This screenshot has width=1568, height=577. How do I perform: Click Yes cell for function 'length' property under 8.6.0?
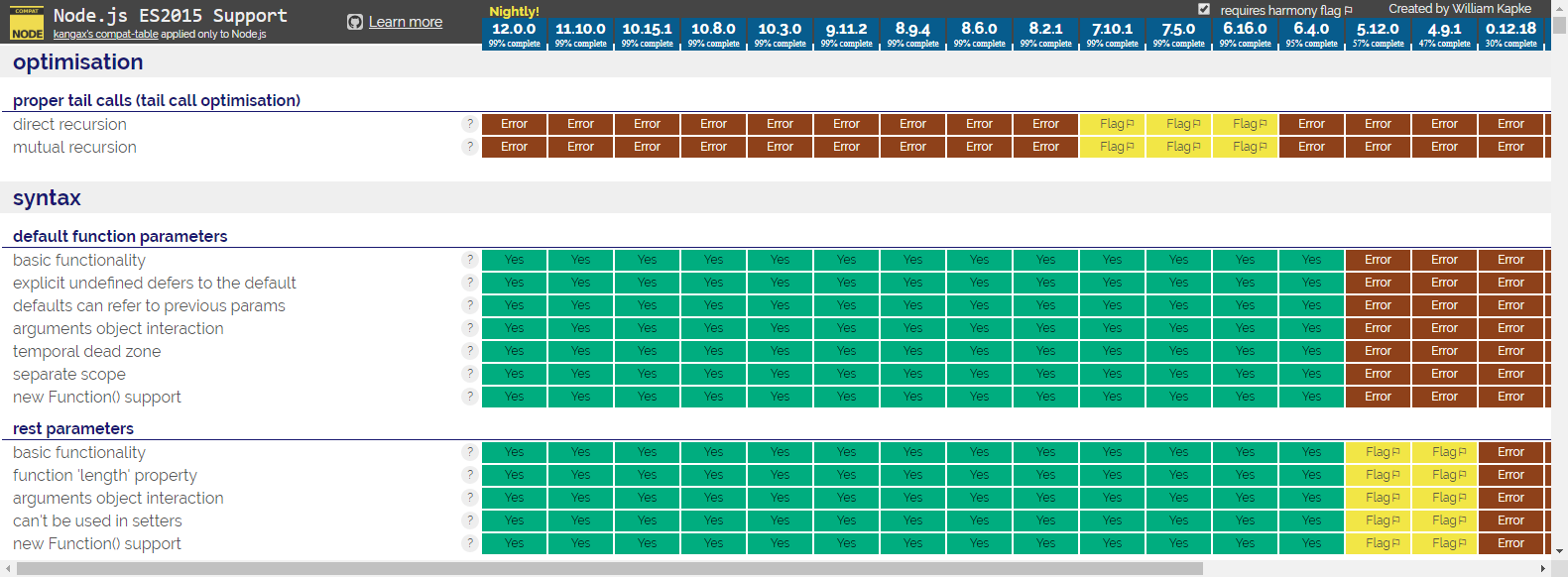coord(979,475)
